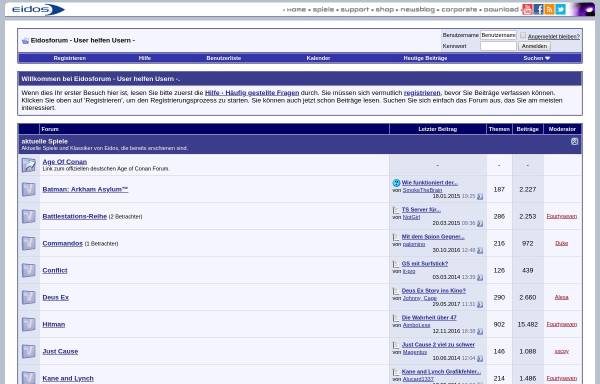The image size is (600, 384).
Task: Click the Battlestations-Reihe forum status icon
Action: click(x=29, y=216)
